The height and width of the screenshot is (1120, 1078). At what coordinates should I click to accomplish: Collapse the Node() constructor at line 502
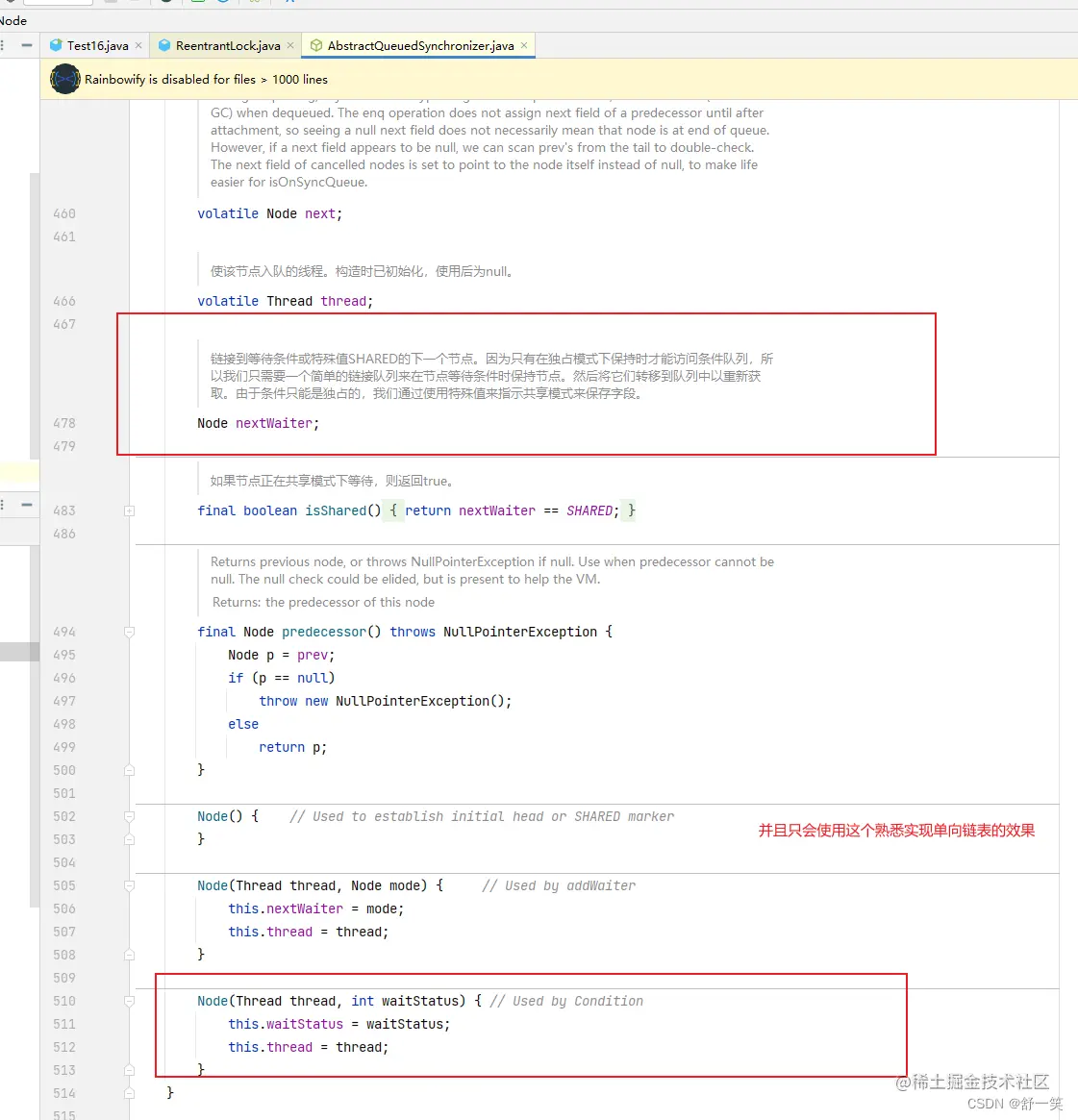pyautogui.click(x=129, y=816)
